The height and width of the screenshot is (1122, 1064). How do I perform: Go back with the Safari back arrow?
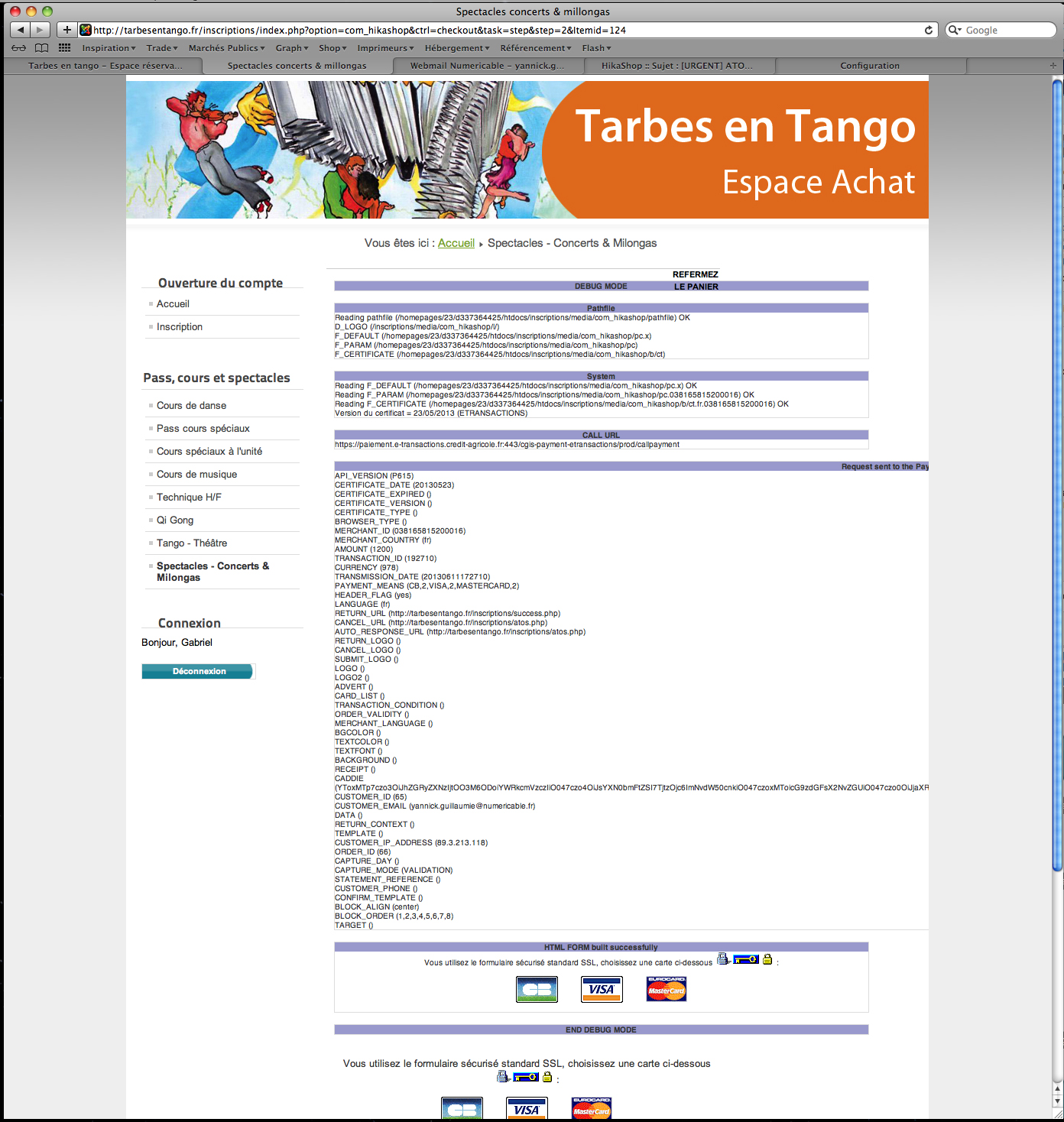[21, 30]
